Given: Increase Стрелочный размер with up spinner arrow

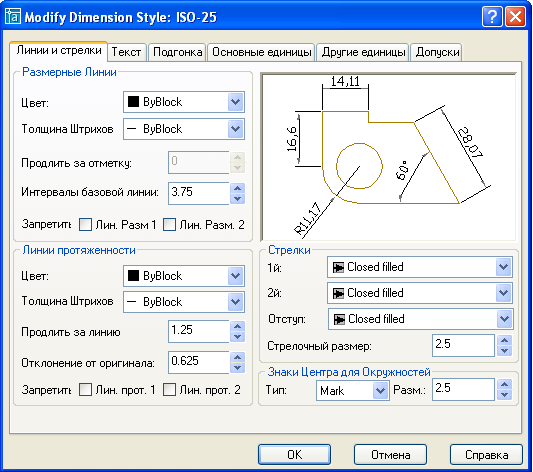Looking at the screenshot, I should [x=504, y=340].
